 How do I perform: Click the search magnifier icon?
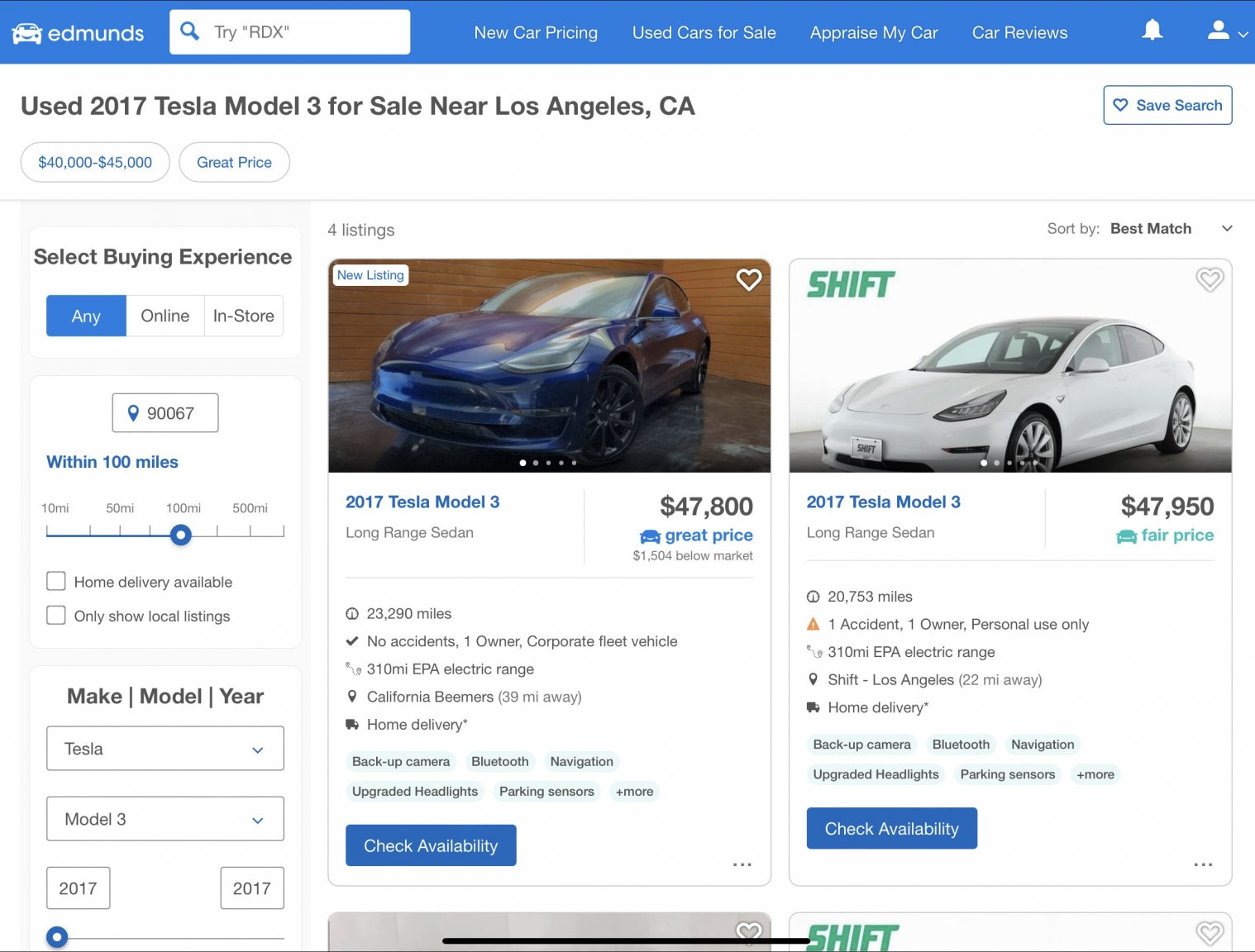click(190, 31)
